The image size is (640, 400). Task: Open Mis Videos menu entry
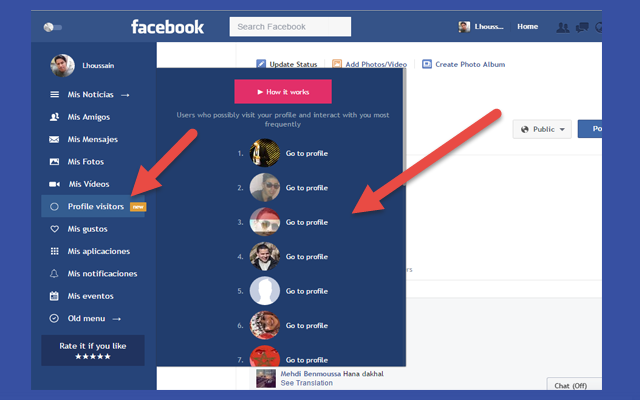click(89, 184)
